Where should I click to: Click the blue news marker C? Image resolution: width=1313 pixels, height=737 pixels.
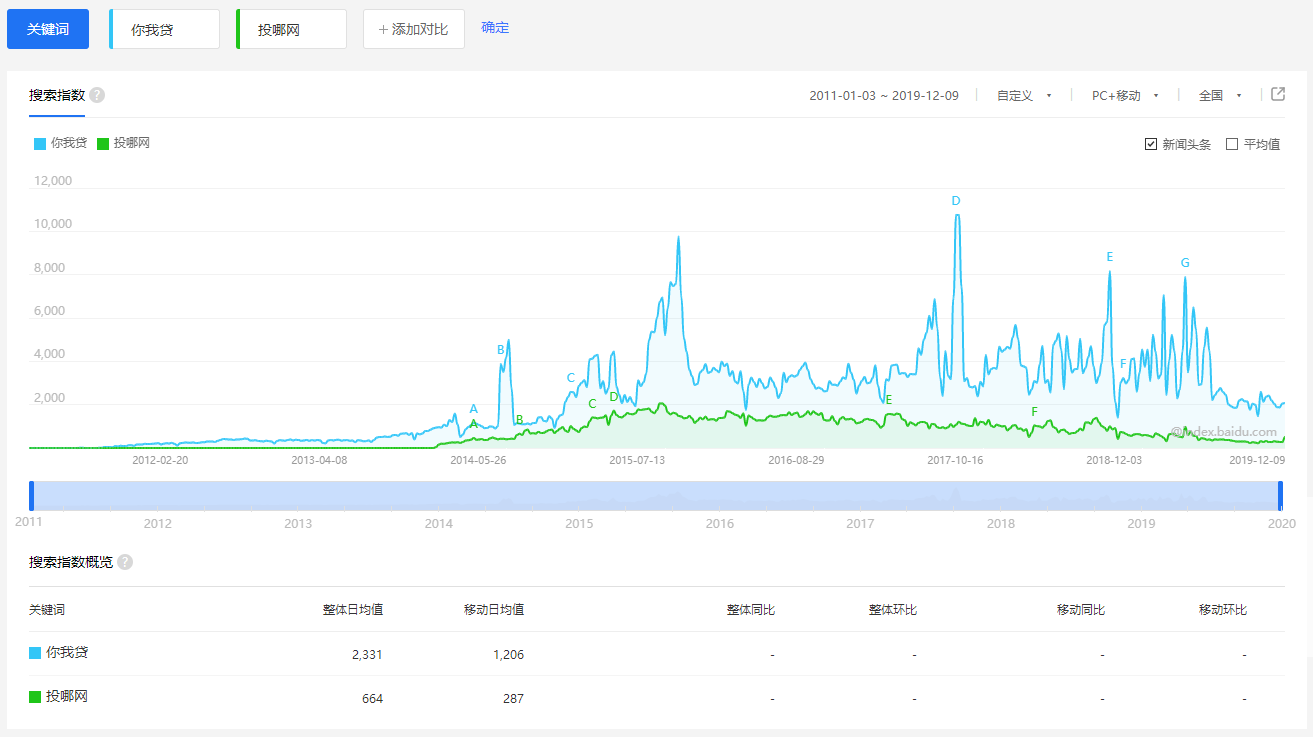(571, 378)
